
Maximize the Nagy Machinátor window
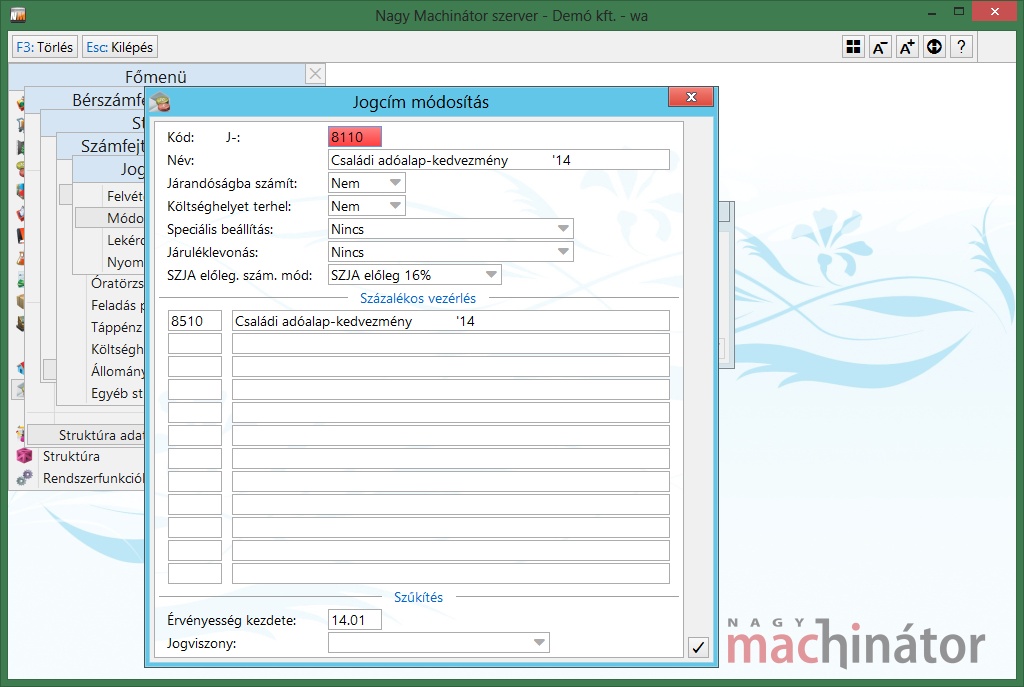pos(959,12)
